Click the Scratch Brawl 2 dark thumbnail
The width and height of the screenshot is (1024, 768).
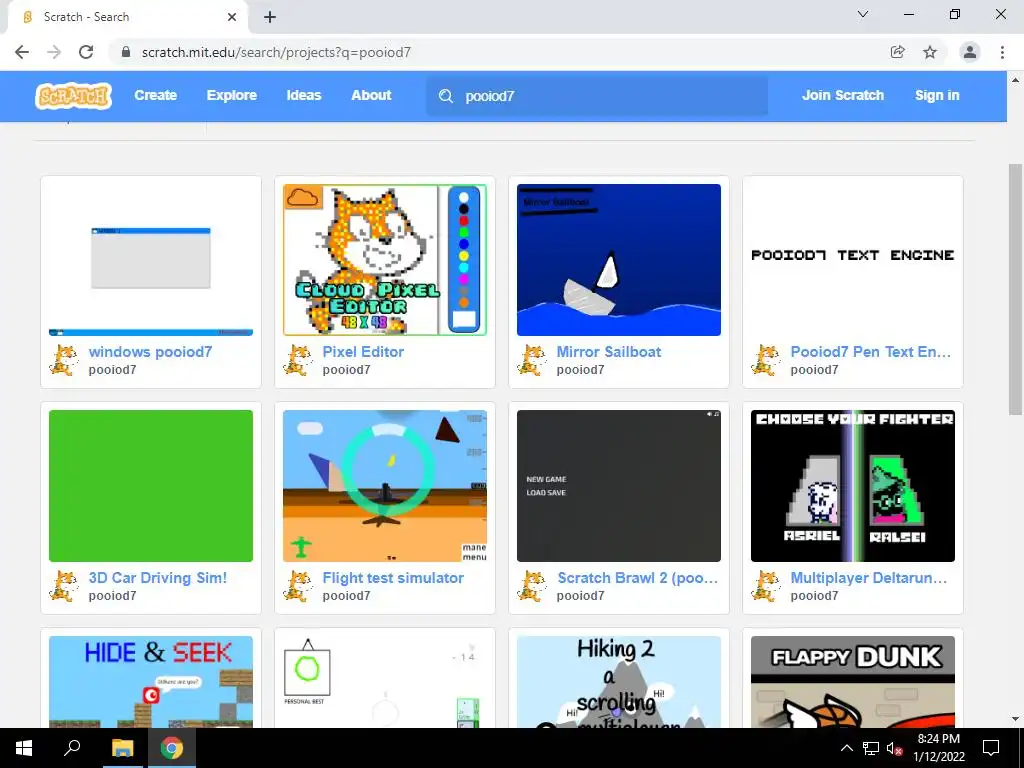pyautogui.click(x=618, y=486)
